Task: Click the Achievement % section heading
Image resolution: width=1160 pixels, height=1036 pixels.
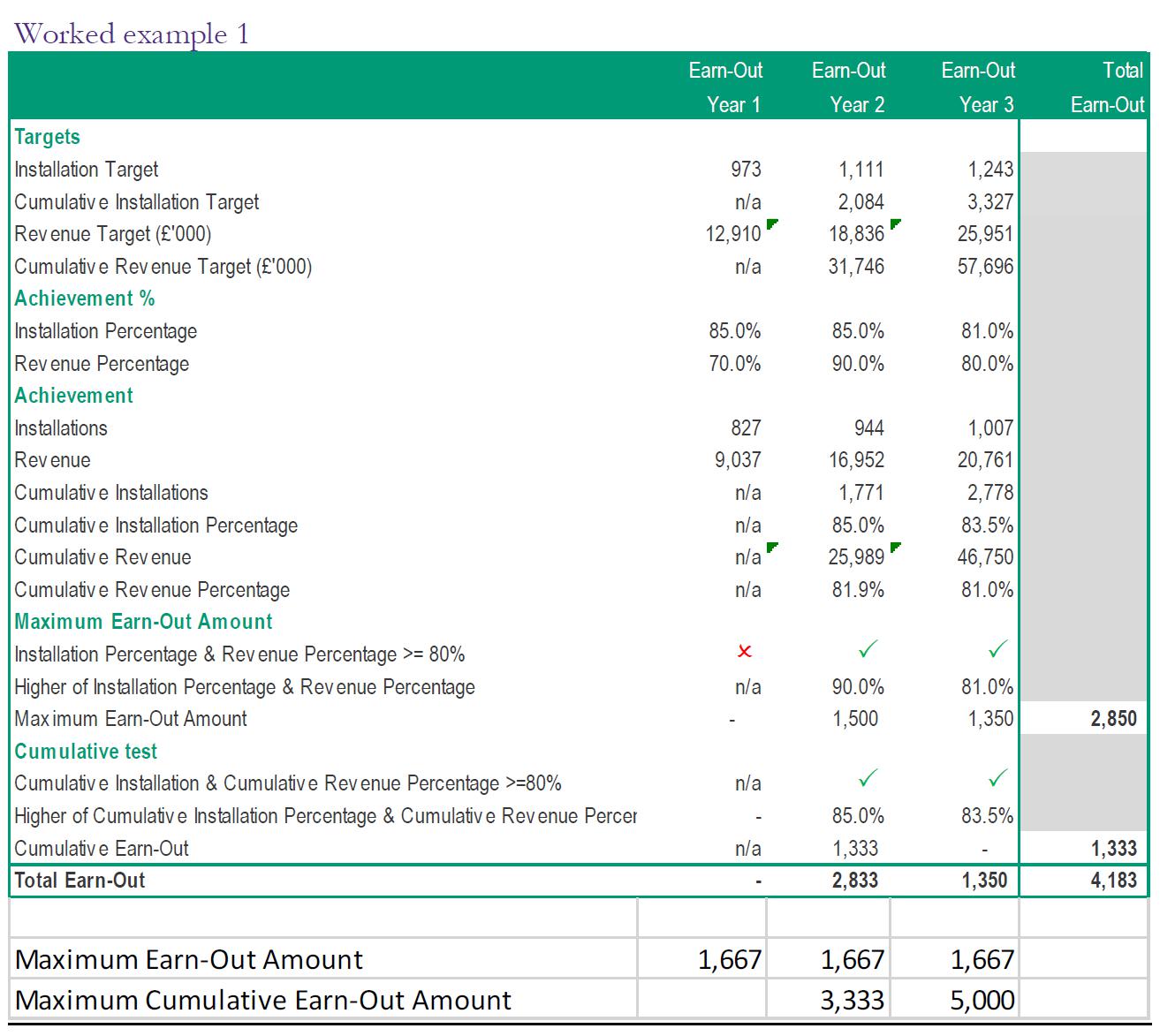Action: click(x=85, y=299)
